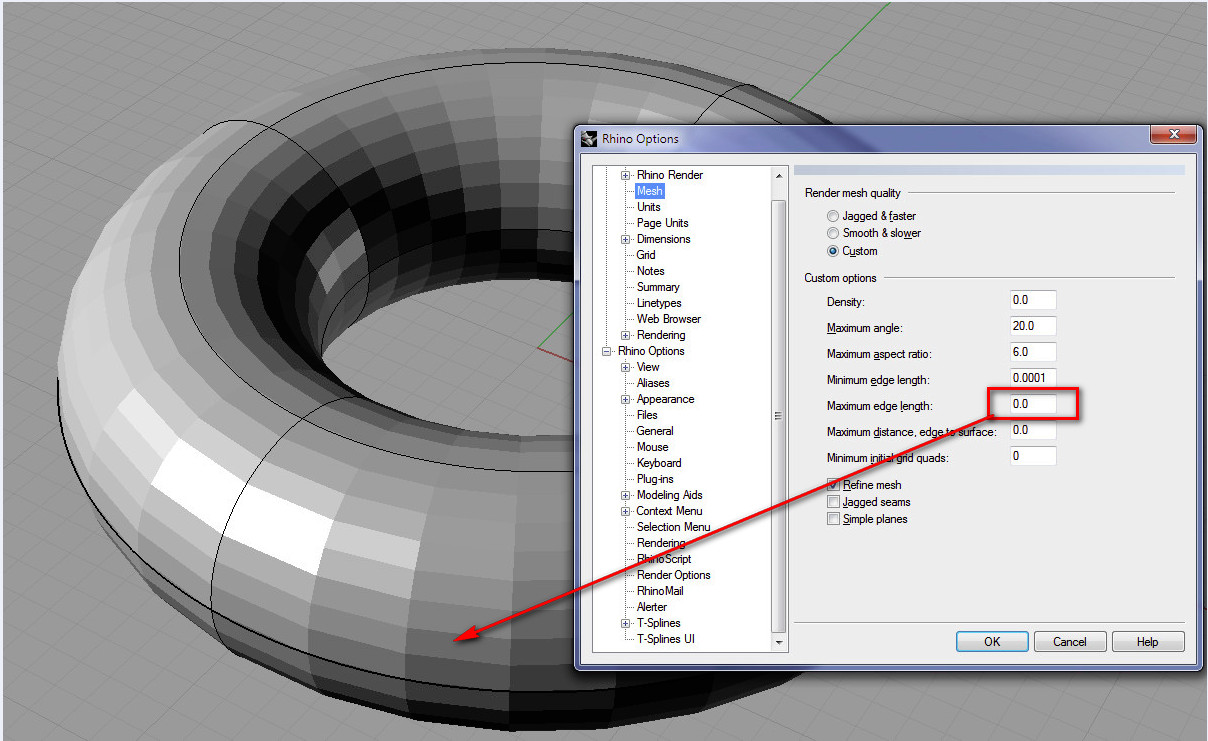Viewport: 1208px width, 741px height.
Task: Close the Rhino Options dialog
Action: point(1173,134)
